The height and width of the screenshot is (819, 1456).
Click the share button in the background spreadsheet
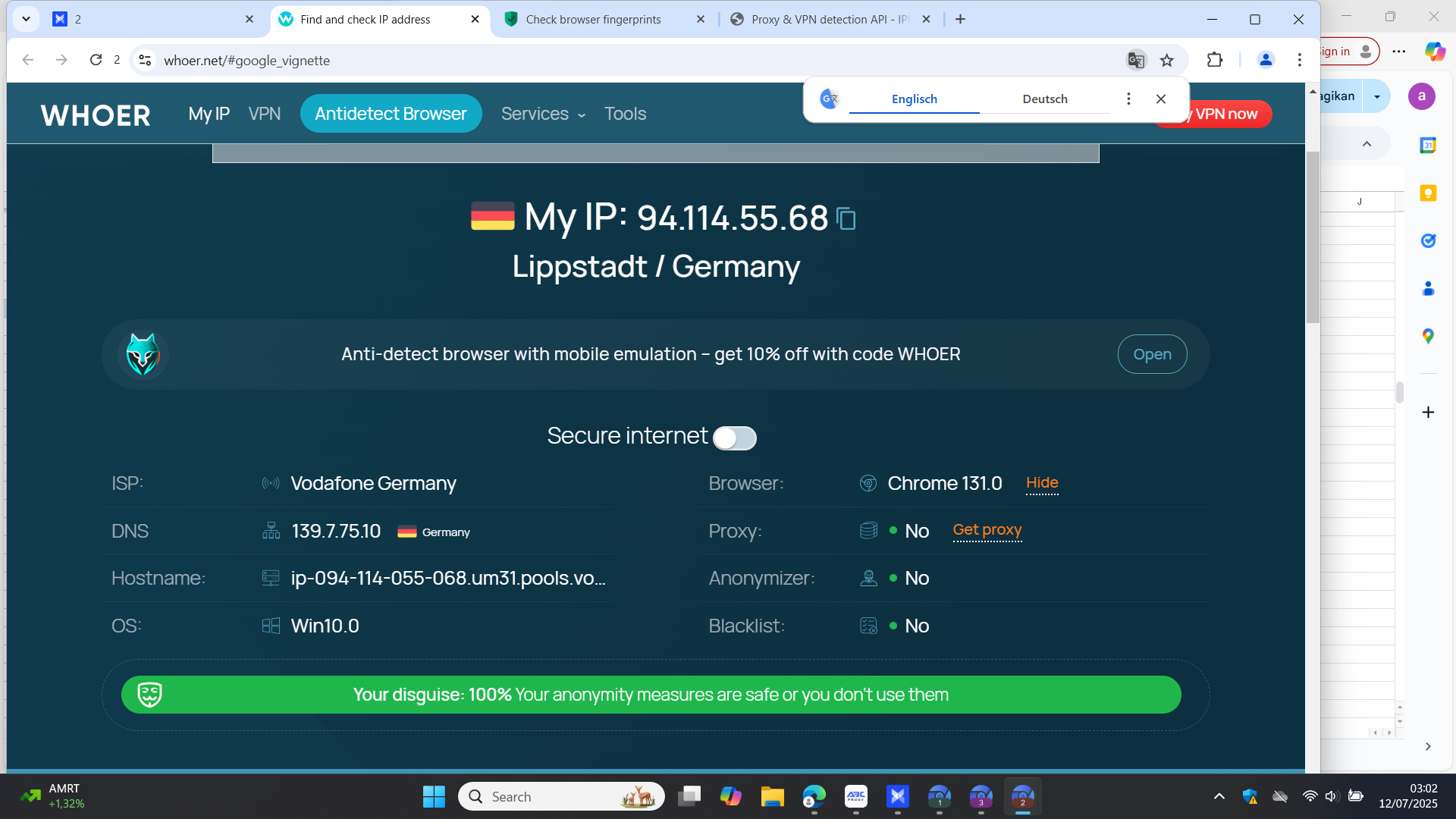coord(1342,96)
